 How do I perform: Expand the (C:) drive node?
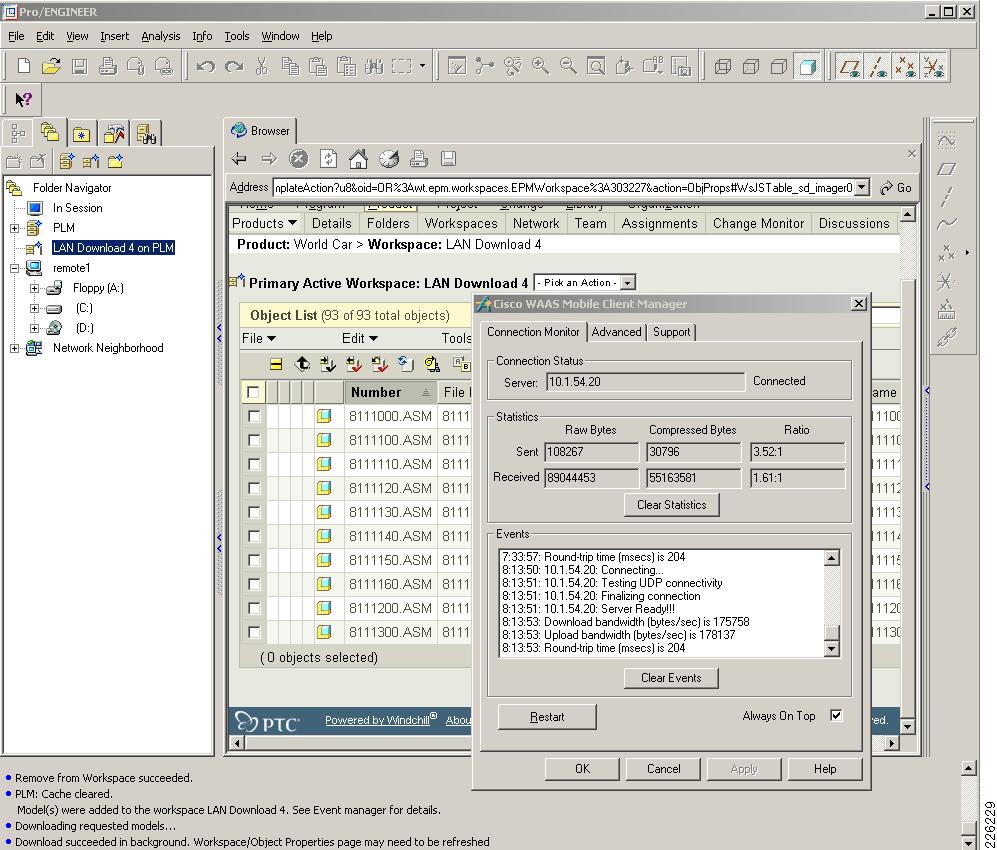(x=34, y=308)
